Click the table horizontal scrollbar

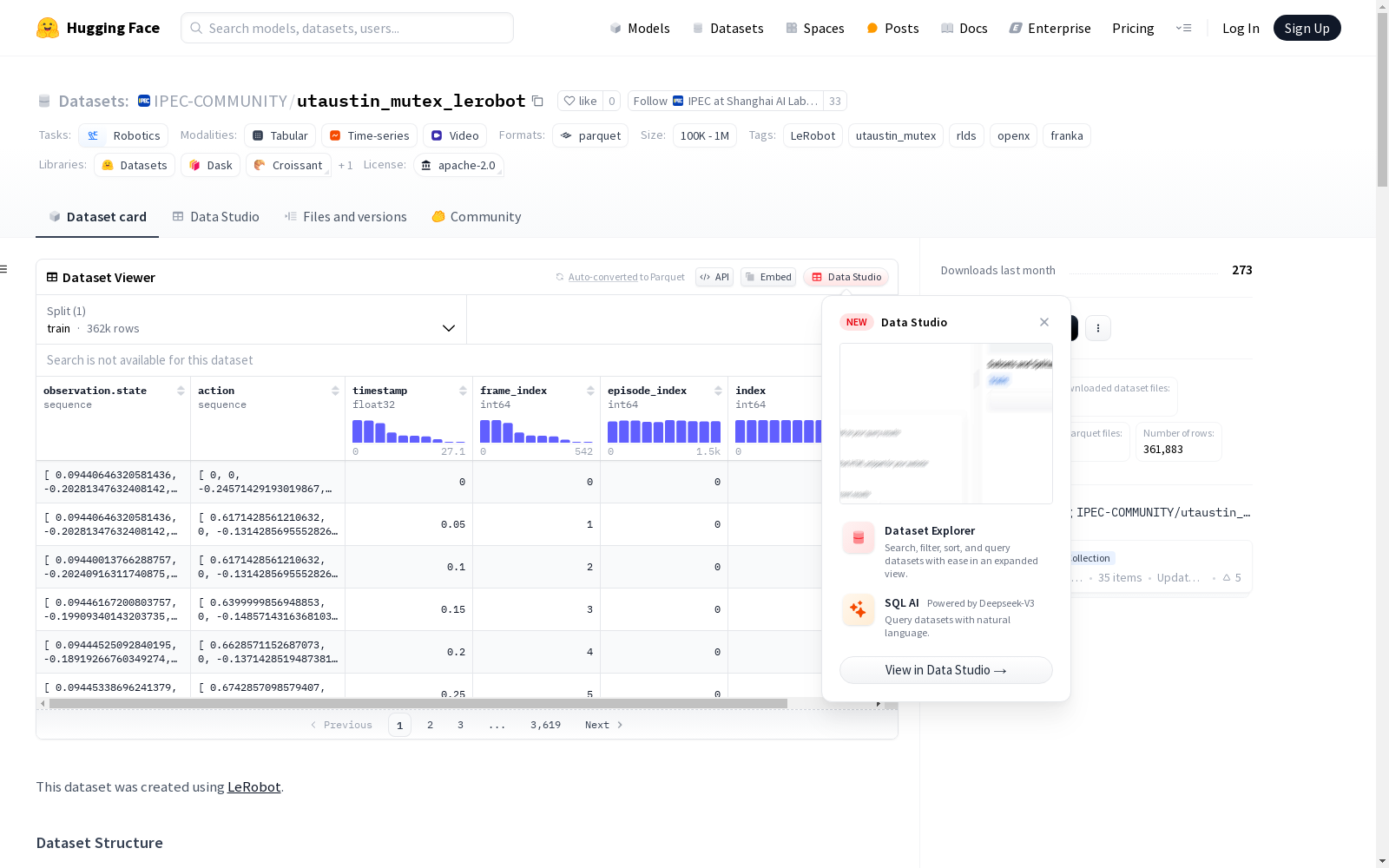click(x=418, y=703)
